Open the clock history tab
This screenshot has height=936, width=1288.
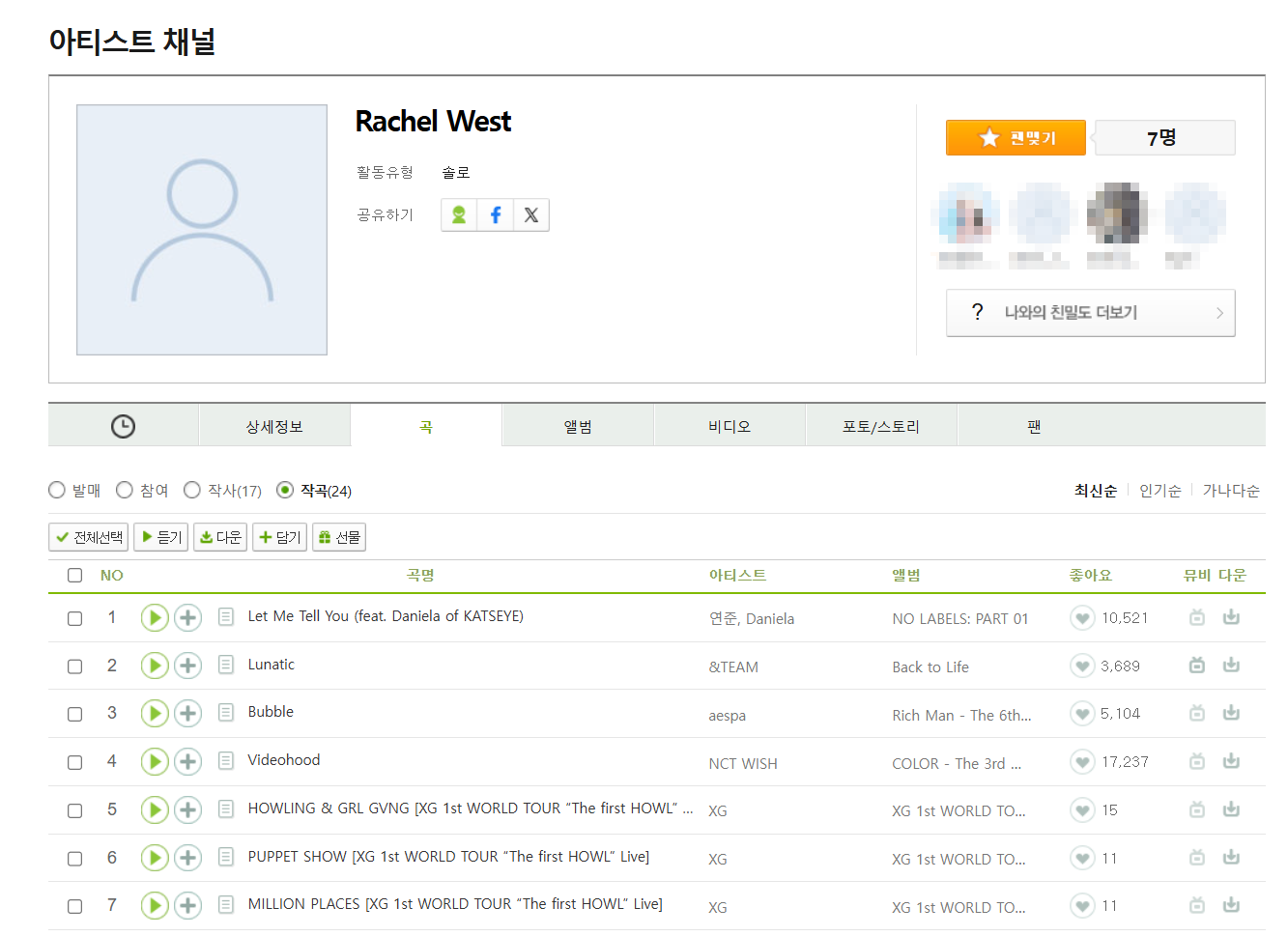point(123,426)
